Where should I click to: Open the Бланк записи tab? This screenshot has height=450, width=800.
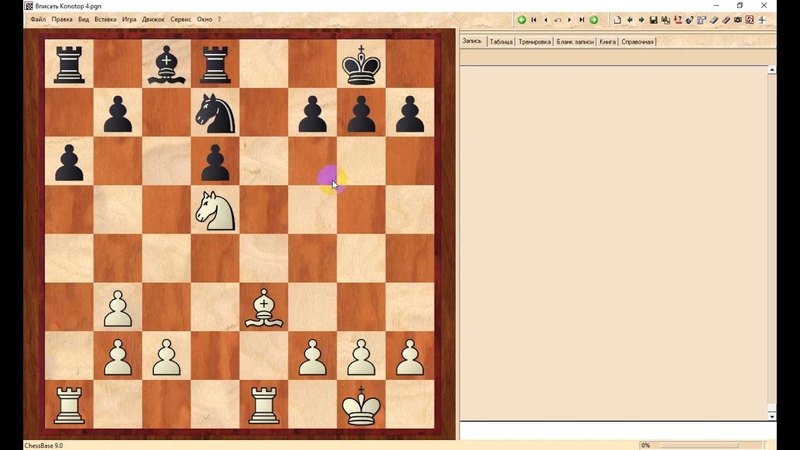(575, 42)
